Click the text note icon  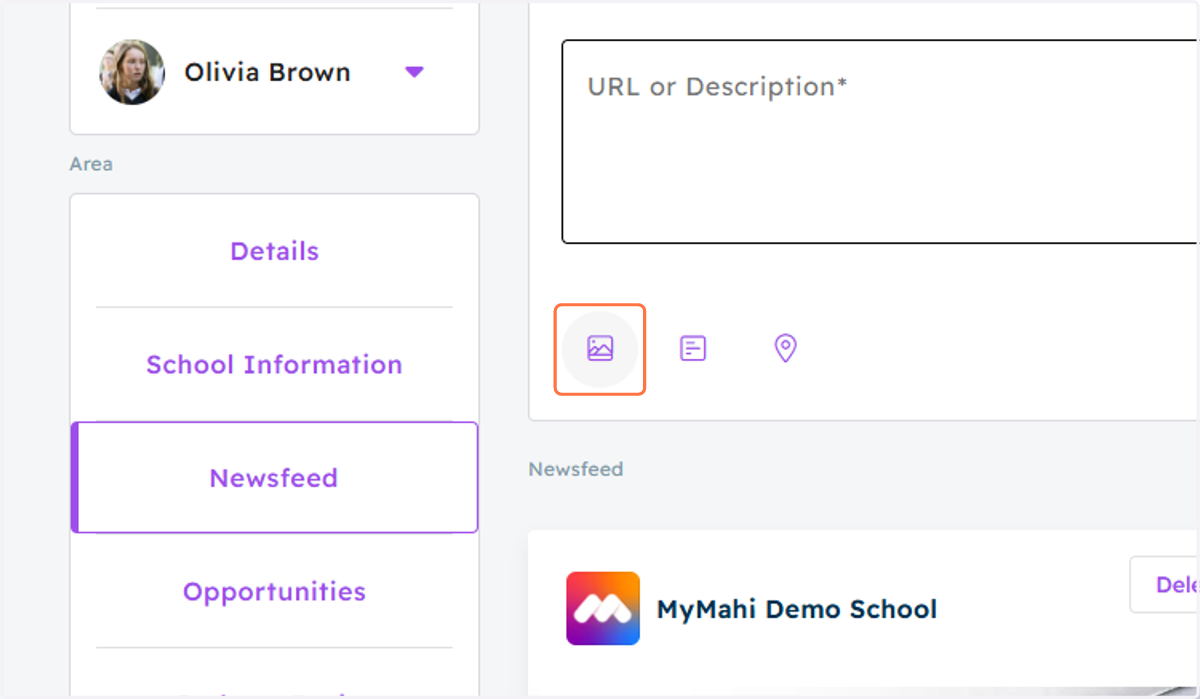693,348
